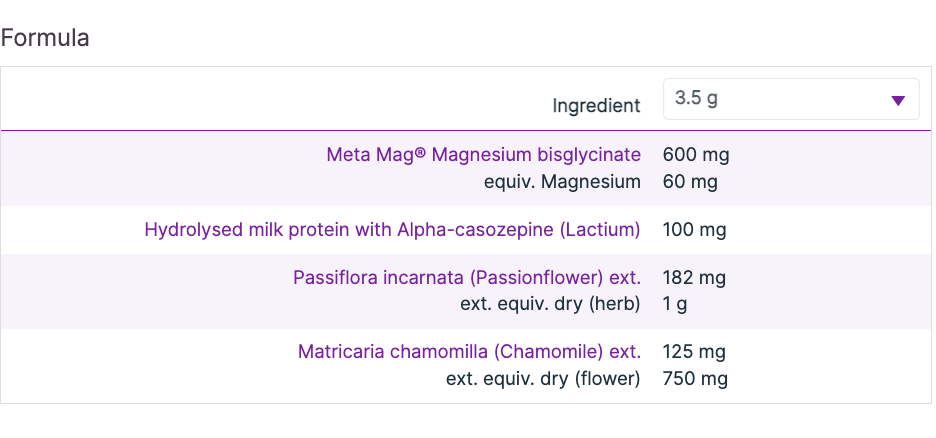Image resolution: width=936 pixels, height=438 pixels.
Task: Click the 100 mg Lactium amount
Action: coord(694,230)
